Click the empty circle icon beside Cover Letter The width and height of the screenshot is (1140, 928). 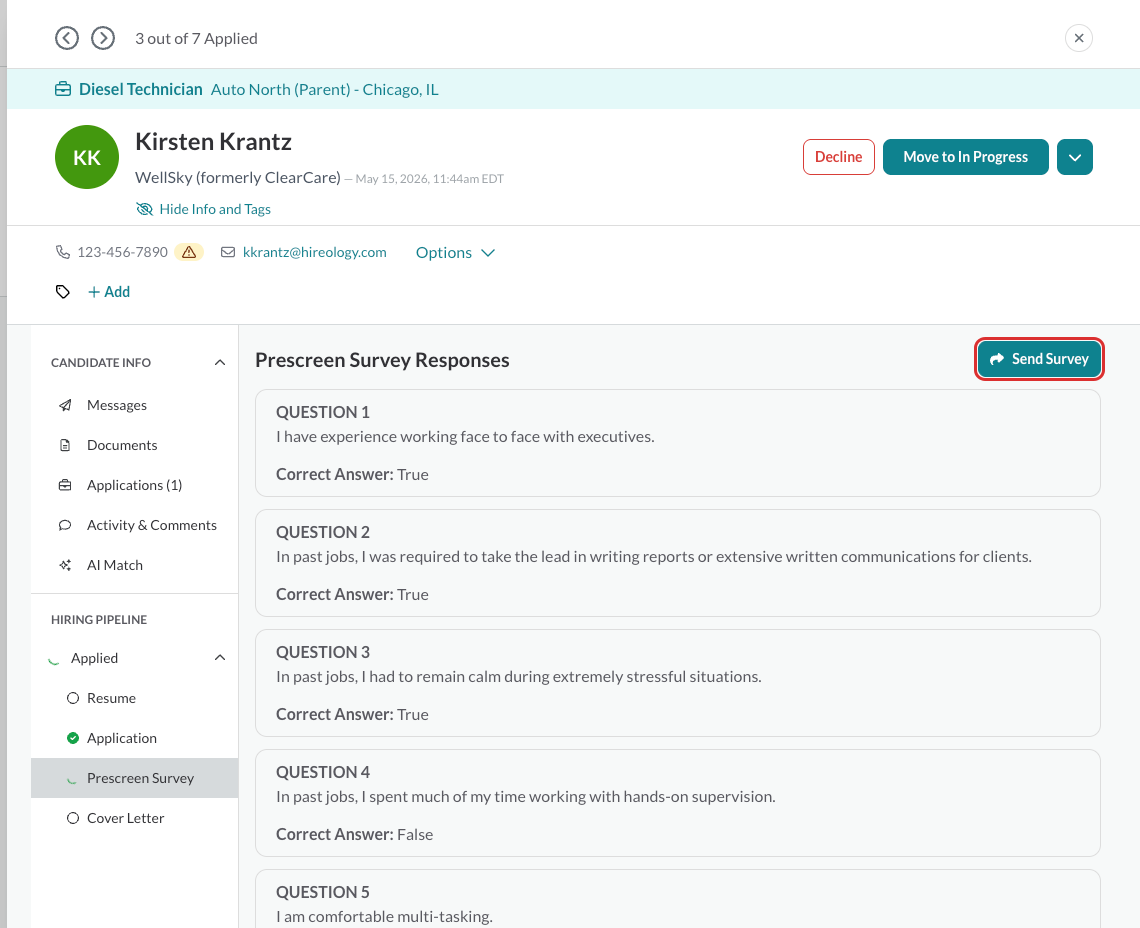click(73, 818)
